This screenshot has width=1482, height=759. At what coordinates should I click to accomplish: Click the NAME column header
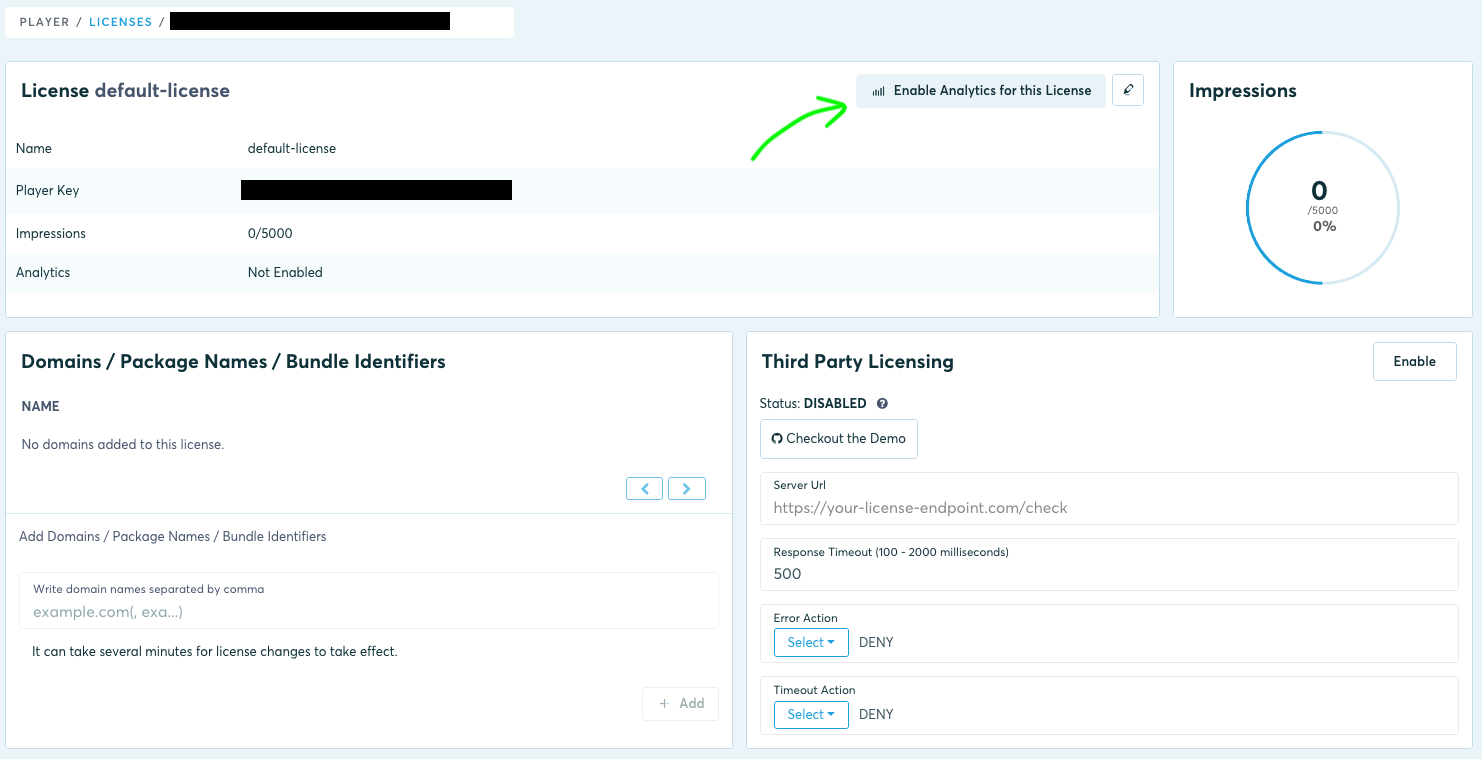(41, 406)
